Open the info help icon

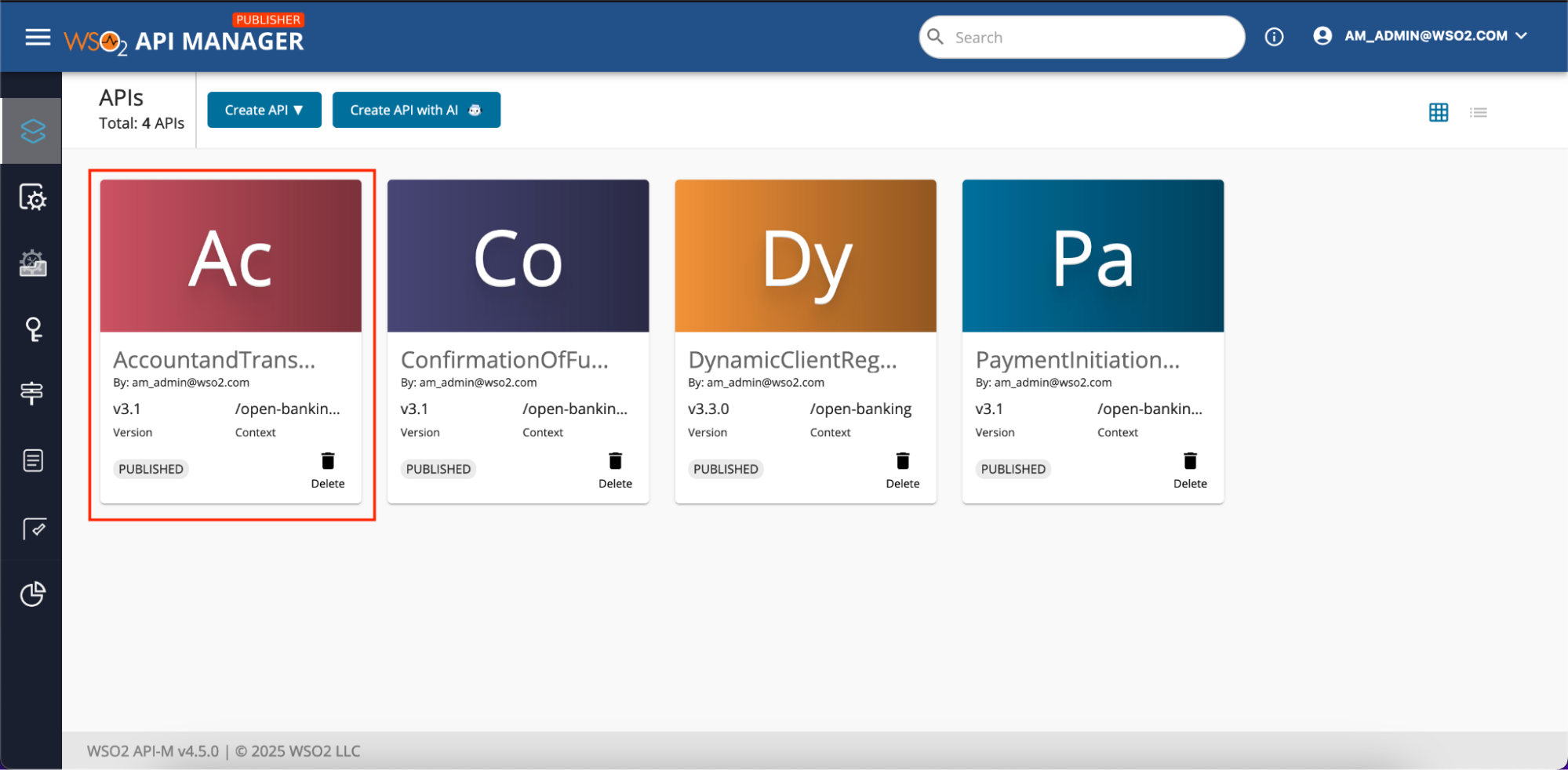pos(1274,37)
